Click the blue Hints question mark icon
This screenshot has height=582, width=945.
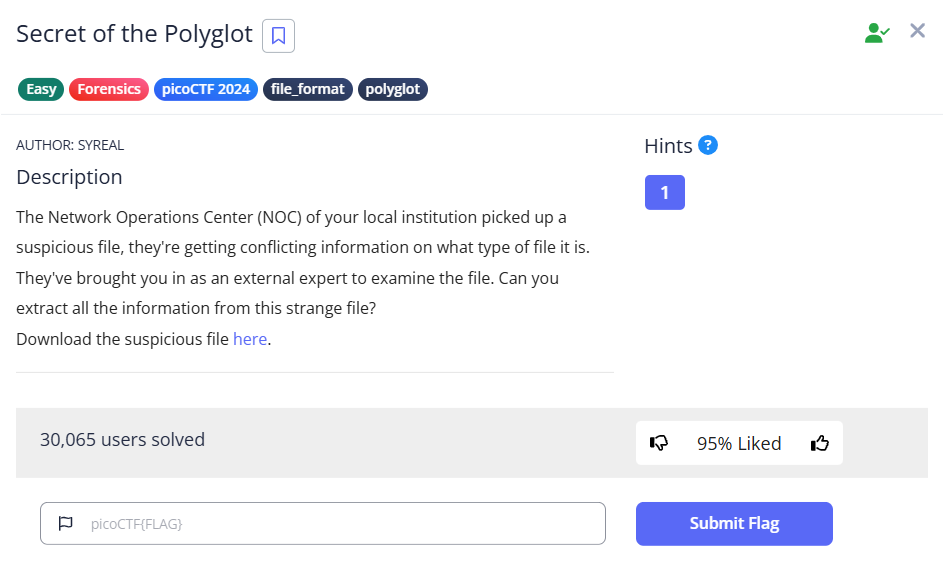(x=708, y=145)
